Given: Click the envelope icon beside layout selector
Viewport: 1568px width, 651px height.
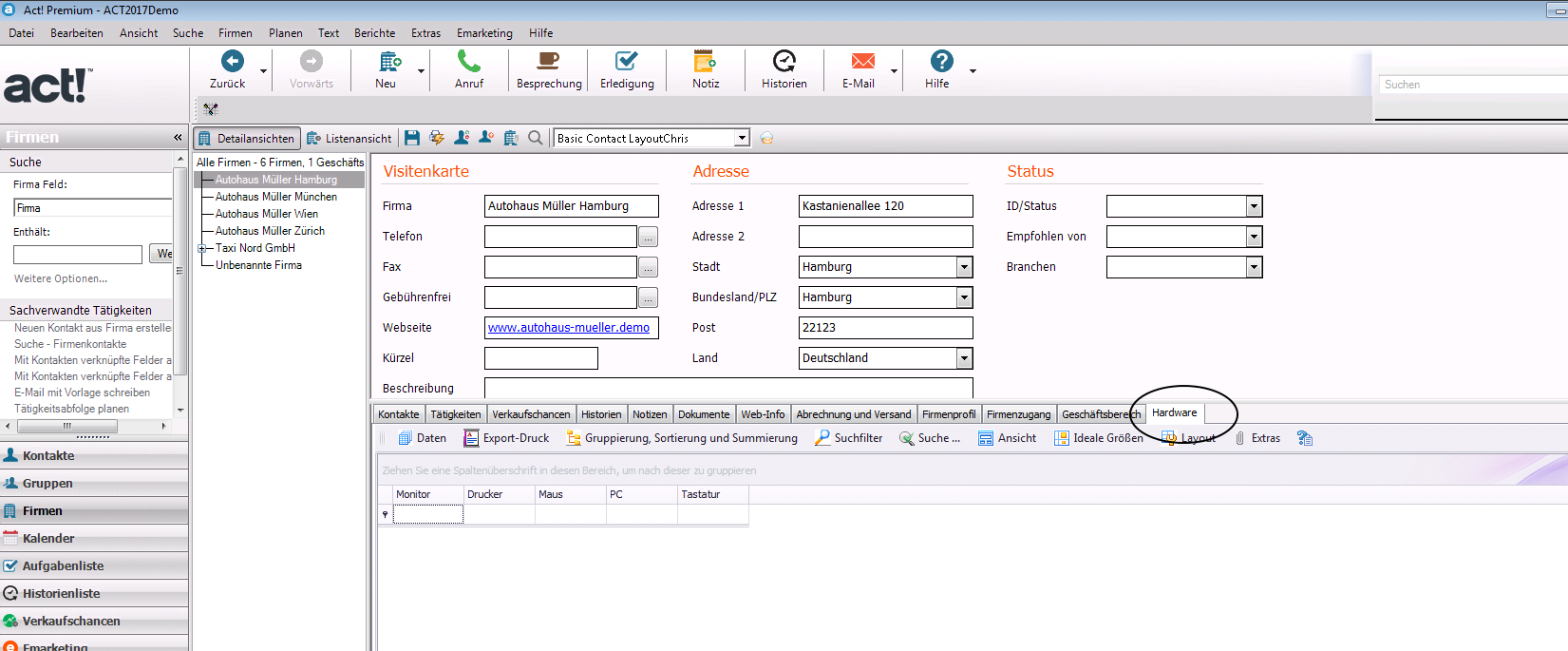Looking at the screenshot, I should point(766,138).
